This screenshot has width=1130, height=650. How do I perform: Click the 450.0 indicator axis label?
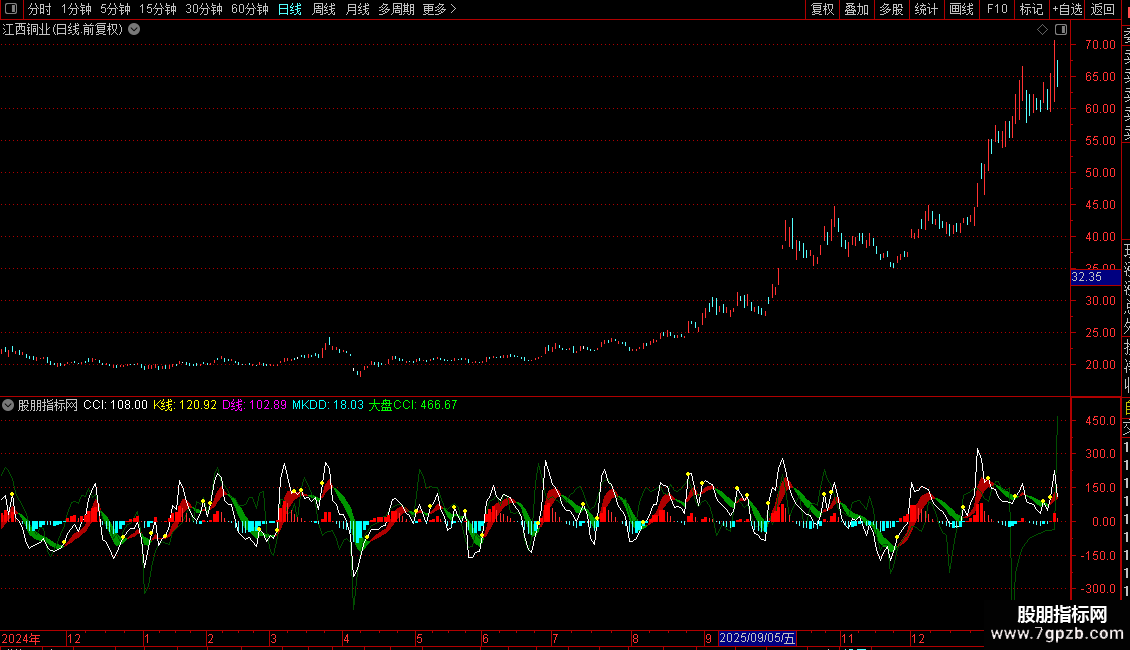pos(1100,420)
